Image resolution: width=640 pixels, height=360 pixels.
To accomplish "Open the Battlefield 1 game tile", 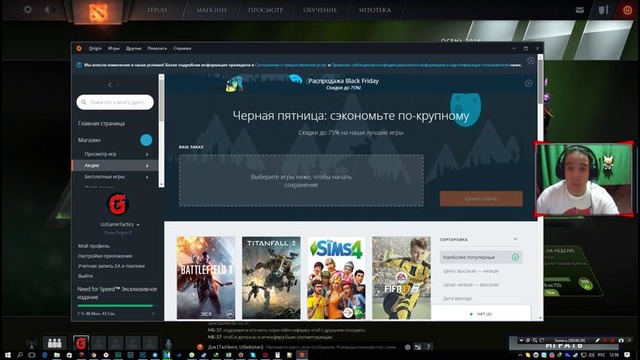I will [x=206, y=278].
